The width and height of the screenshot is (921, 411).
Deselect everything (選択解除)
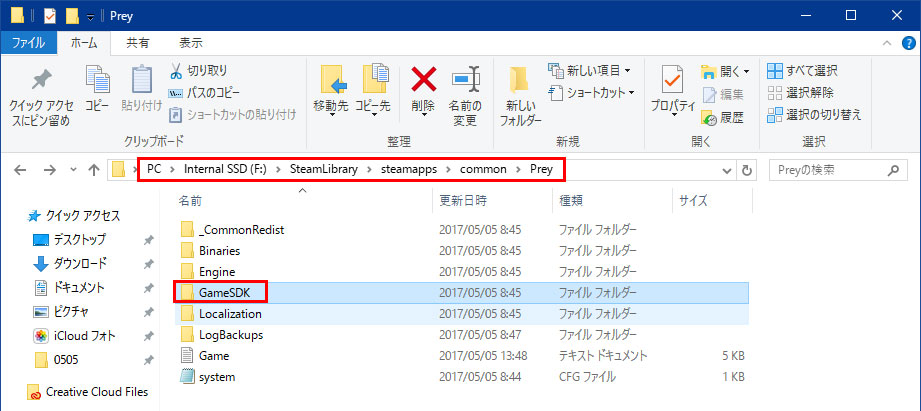800,93
